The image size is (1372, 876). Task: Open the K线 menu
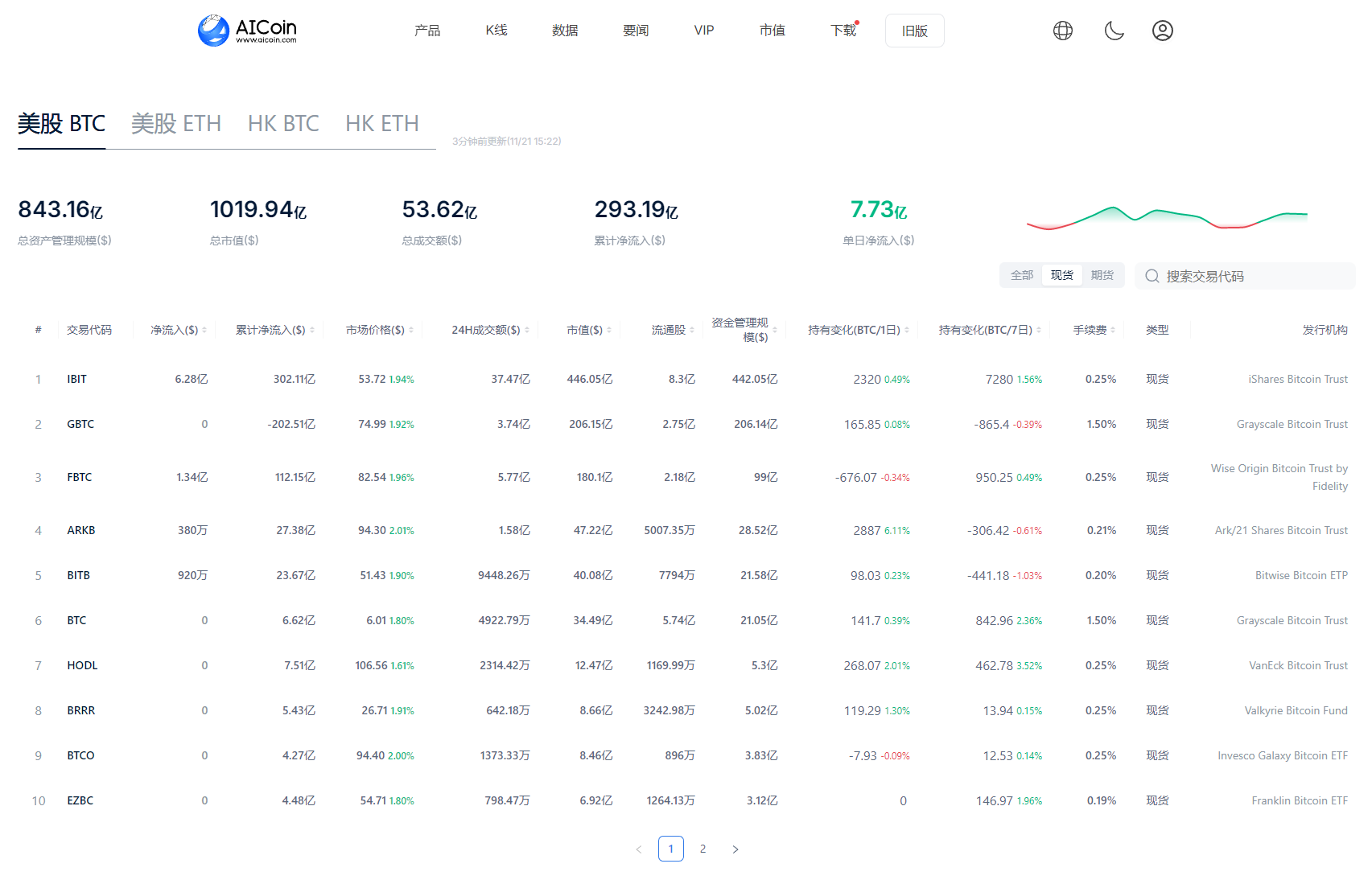pyautogui.click(x=496, y=31)
